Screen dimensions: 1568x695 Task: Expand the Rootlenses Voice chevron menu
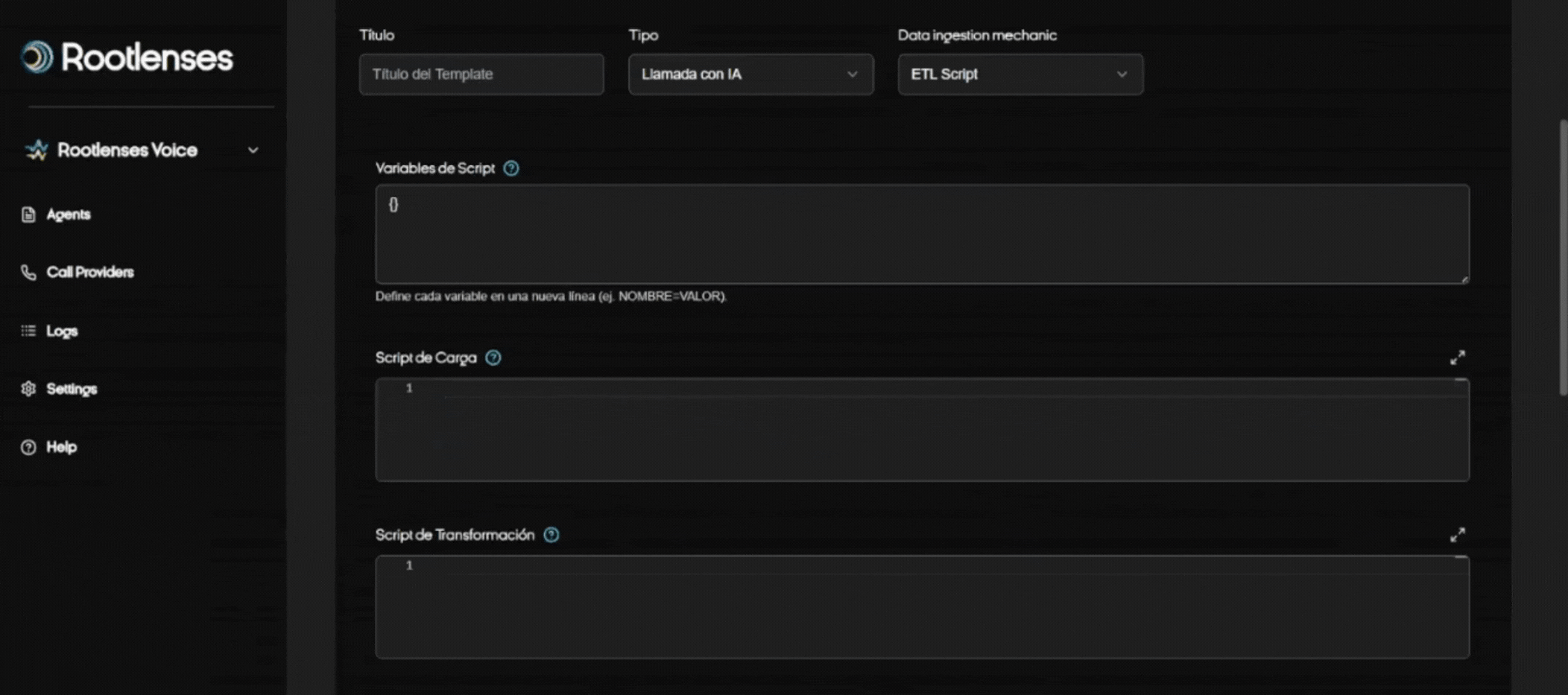(253, 150)
